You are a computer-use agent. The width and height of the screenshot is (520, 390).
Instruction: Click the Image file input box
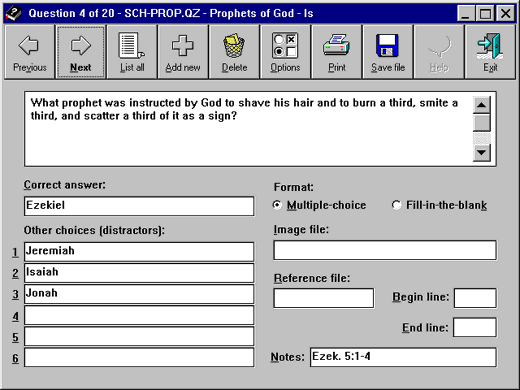click(385, 250)
